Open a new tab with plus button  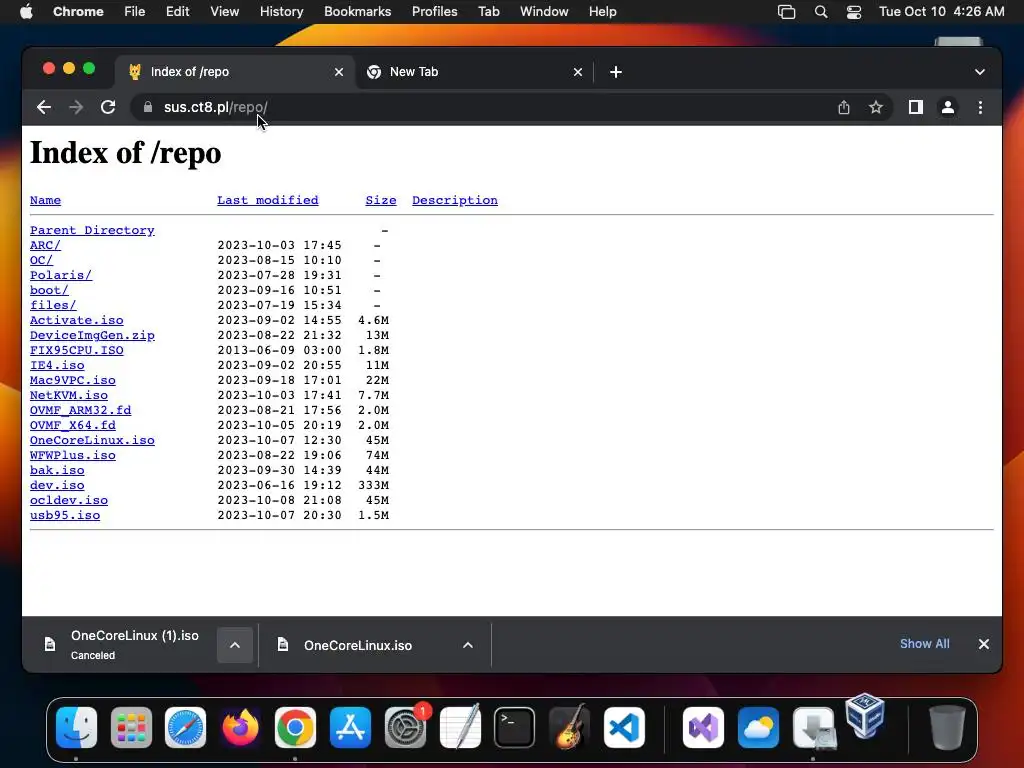(616, 72)
